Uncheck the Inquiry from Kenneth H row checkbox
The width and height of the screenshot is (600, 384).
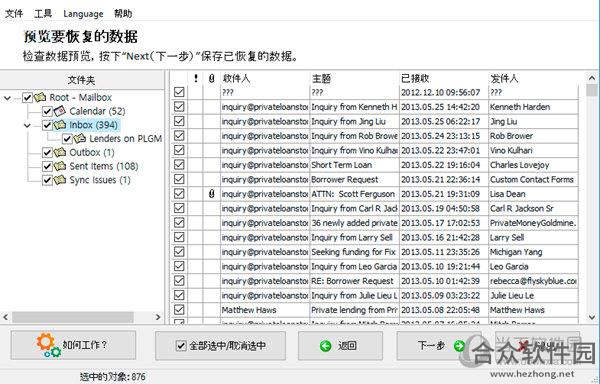[179, 107]
